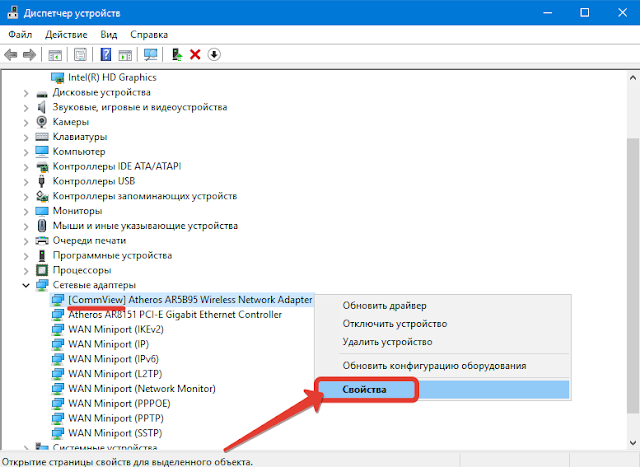The height and width of the screenshot is (467, 640).
Task: Click the Очереди печати printer icon
Action: (x=42, y=240)
